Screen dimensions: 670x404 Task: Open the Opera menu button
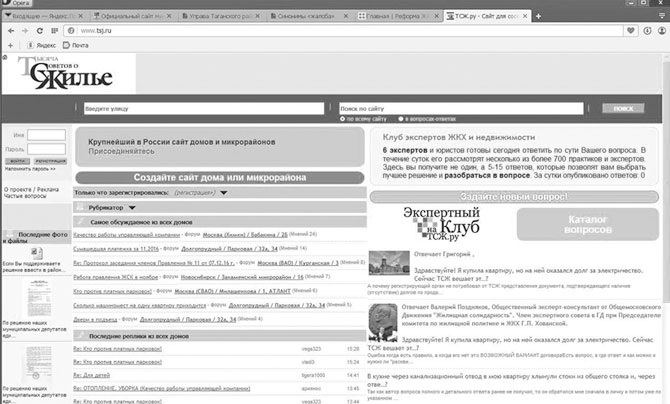click(16, 3)
